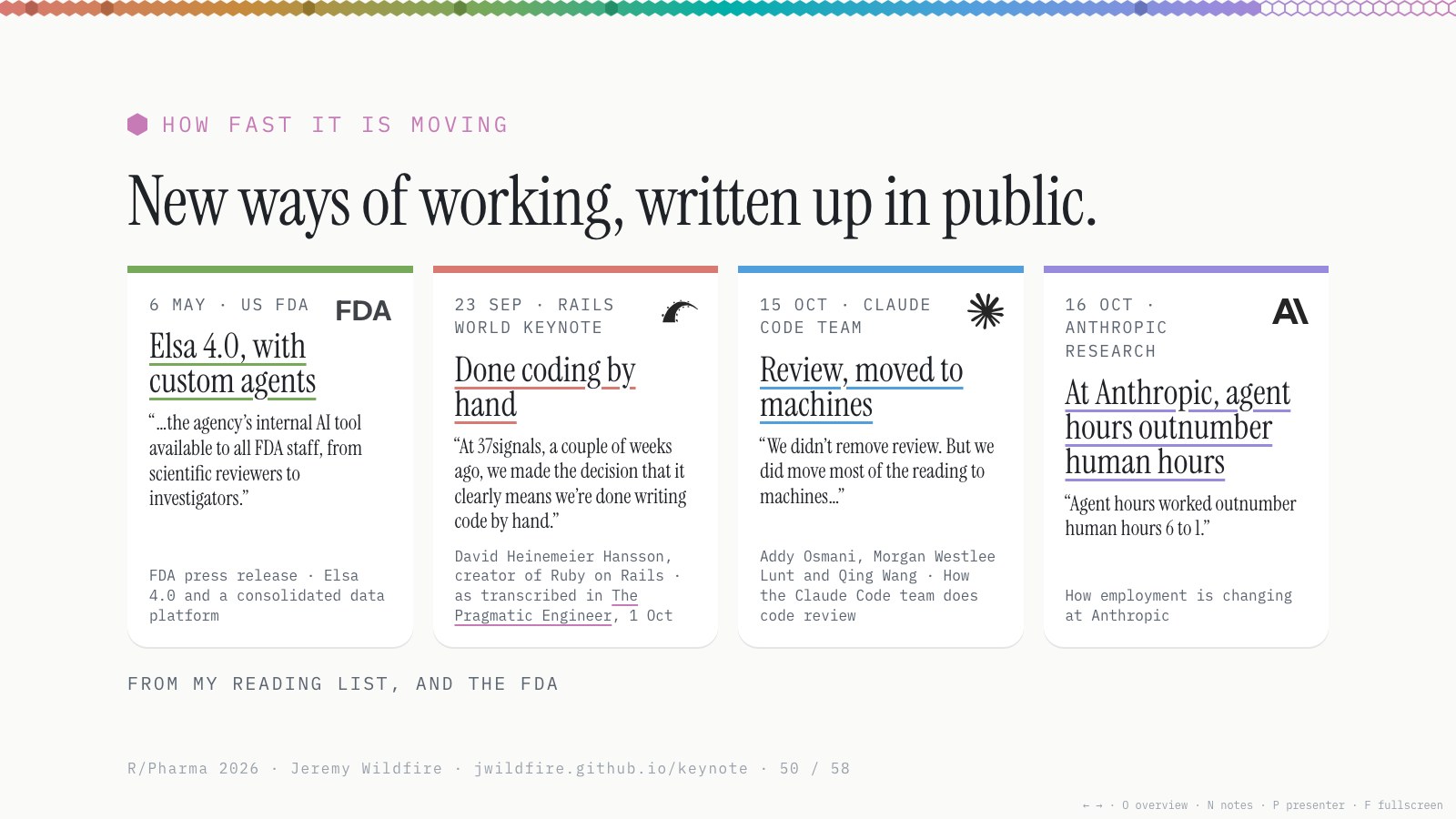Image resolution: width=1456 pixels, height=819 pixels.
Task: Click the 'New ways of working' slide title
Action: [x=612, y=202]
